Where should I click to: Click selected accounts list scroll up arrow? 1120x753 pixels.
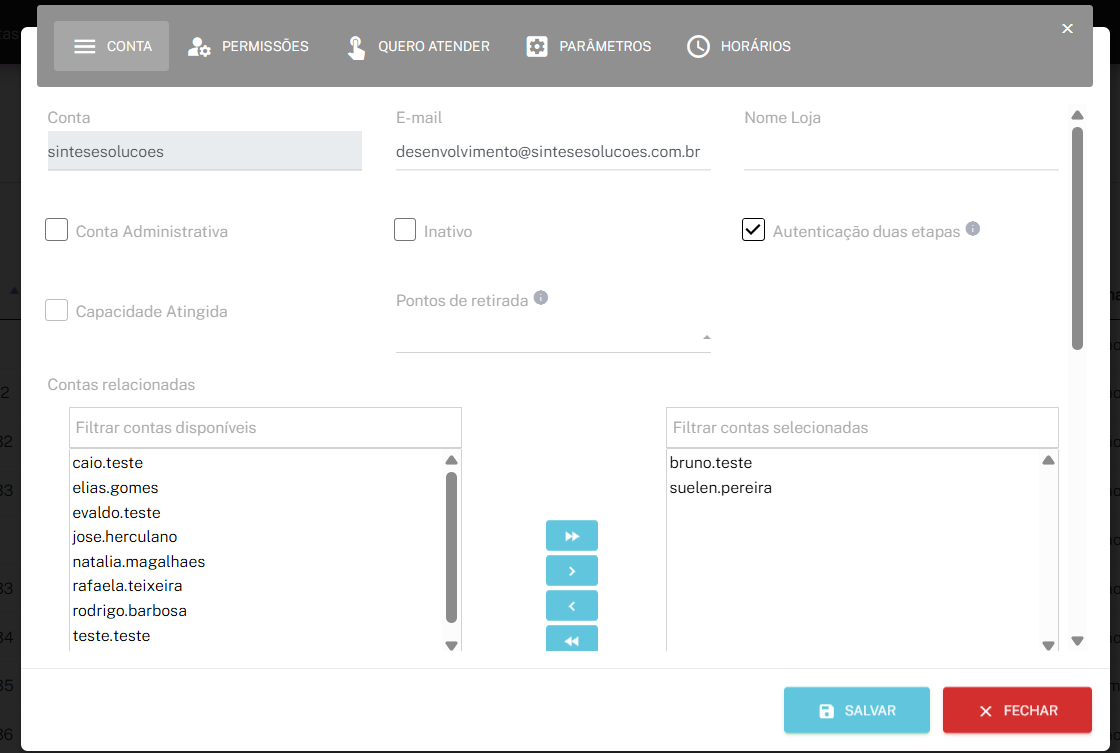tap(1048, 460)
